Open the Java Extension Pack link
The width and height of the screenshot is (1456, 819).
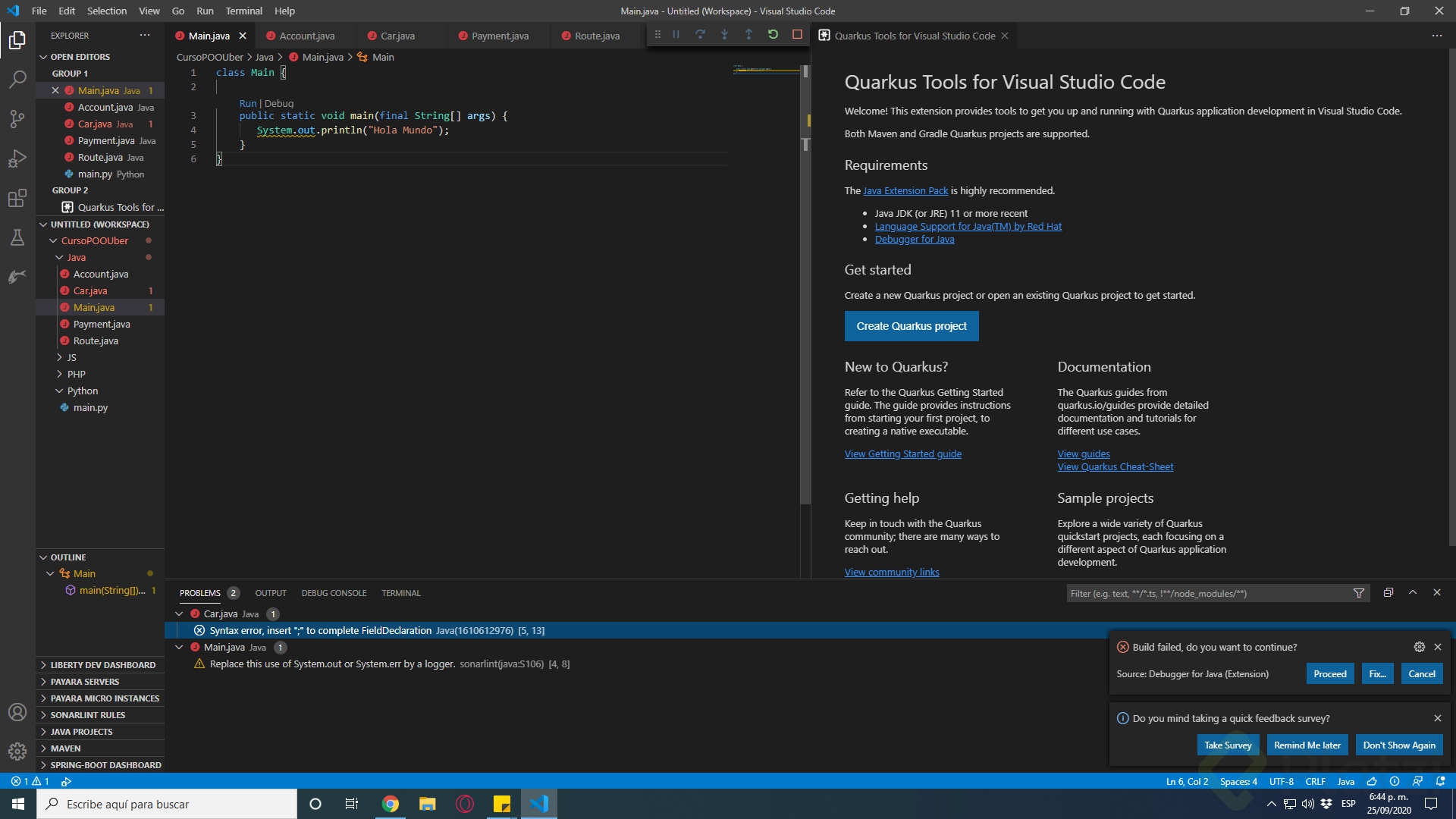tap(905, 190)
